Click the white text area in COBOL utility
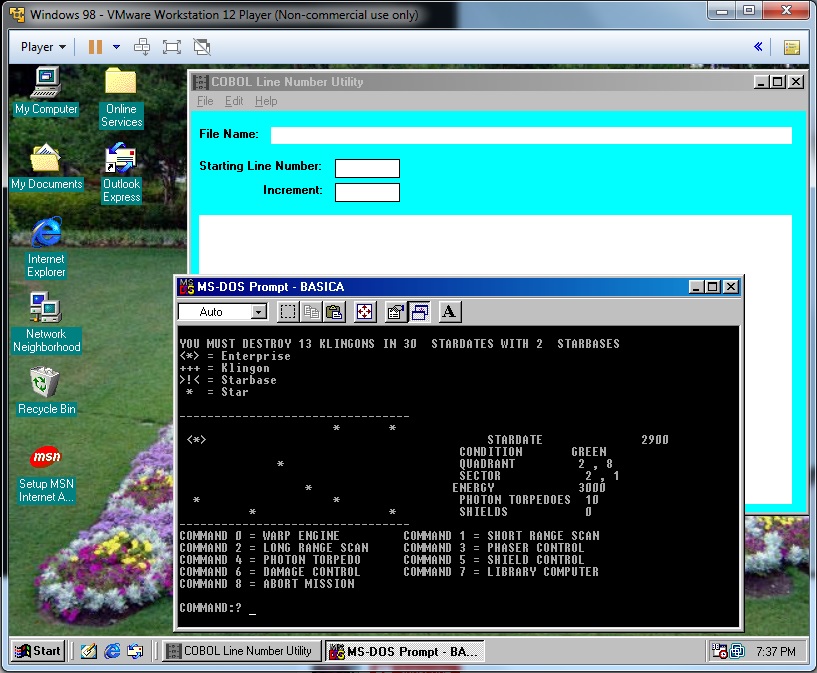 (x=495, y=245)
